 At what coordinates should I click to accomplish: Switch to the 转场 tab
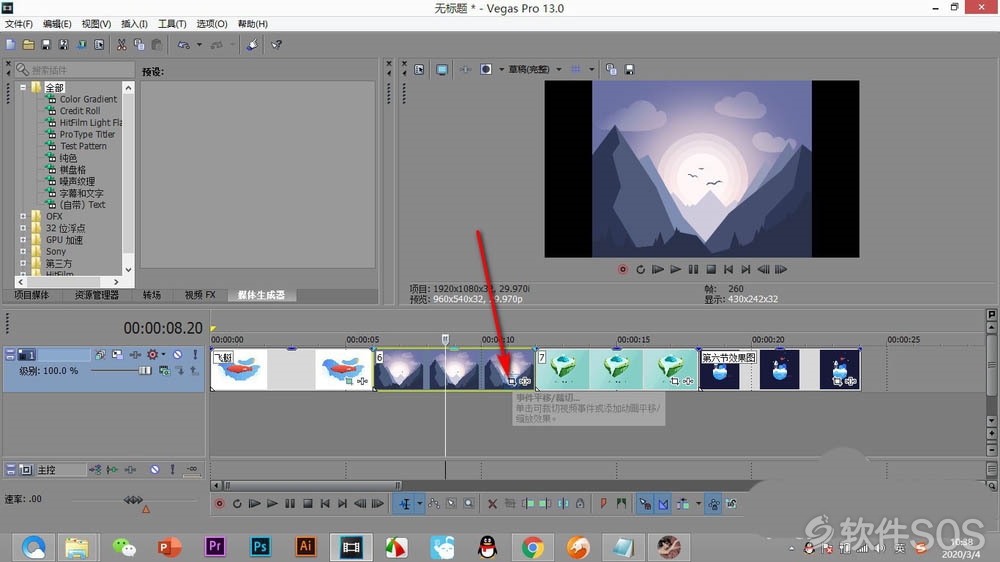coord(152,295)
